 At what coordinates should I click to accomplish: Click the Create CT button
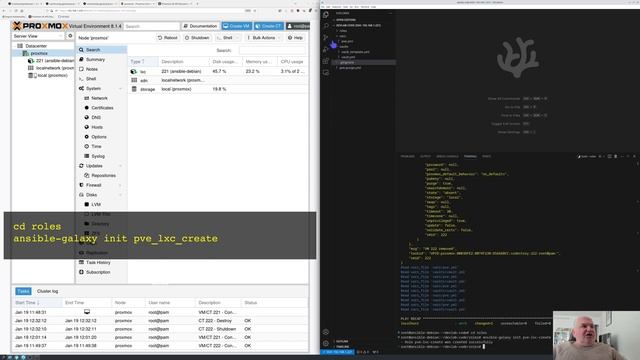tap(269, 26)
